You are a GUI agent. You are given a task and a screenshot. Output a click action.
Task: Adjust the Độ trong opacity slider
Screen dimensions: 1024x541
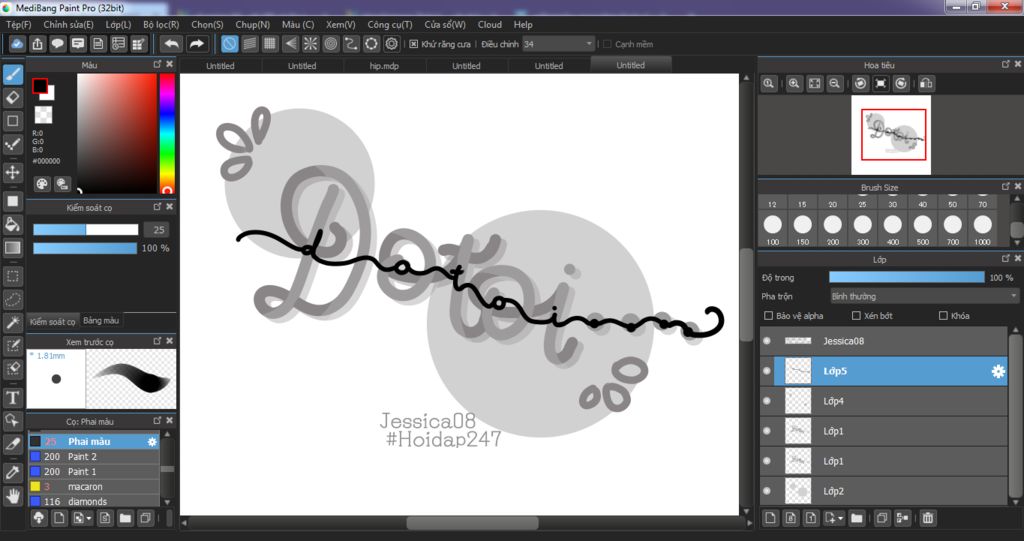pyautogui.click(x=906, y=278)
